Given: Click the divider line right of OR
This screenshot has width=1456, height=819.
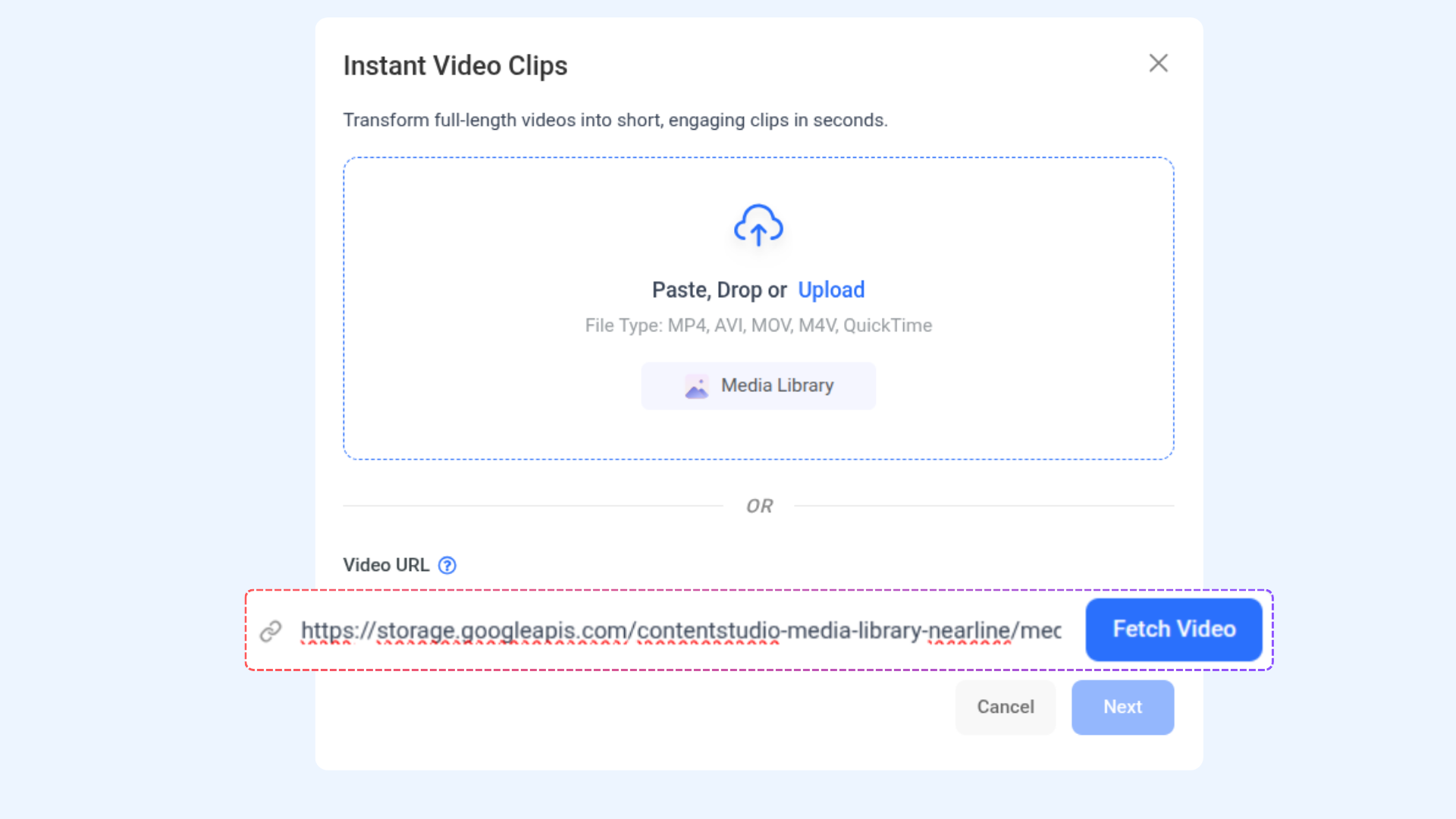Looking at the screenshot, I should click(x=986, y=506).
